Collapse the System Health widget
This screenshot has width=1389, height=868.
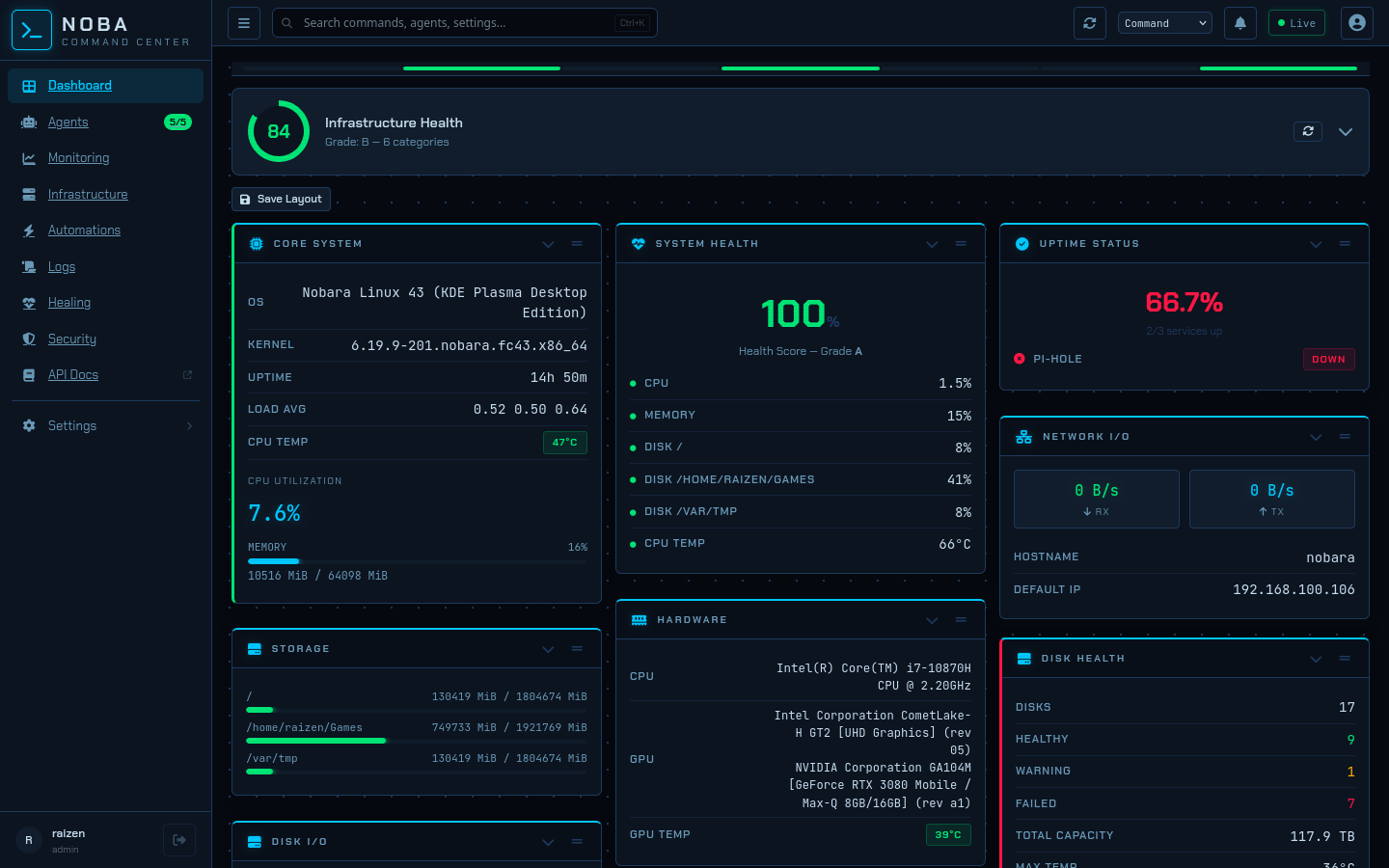[932, 244]
